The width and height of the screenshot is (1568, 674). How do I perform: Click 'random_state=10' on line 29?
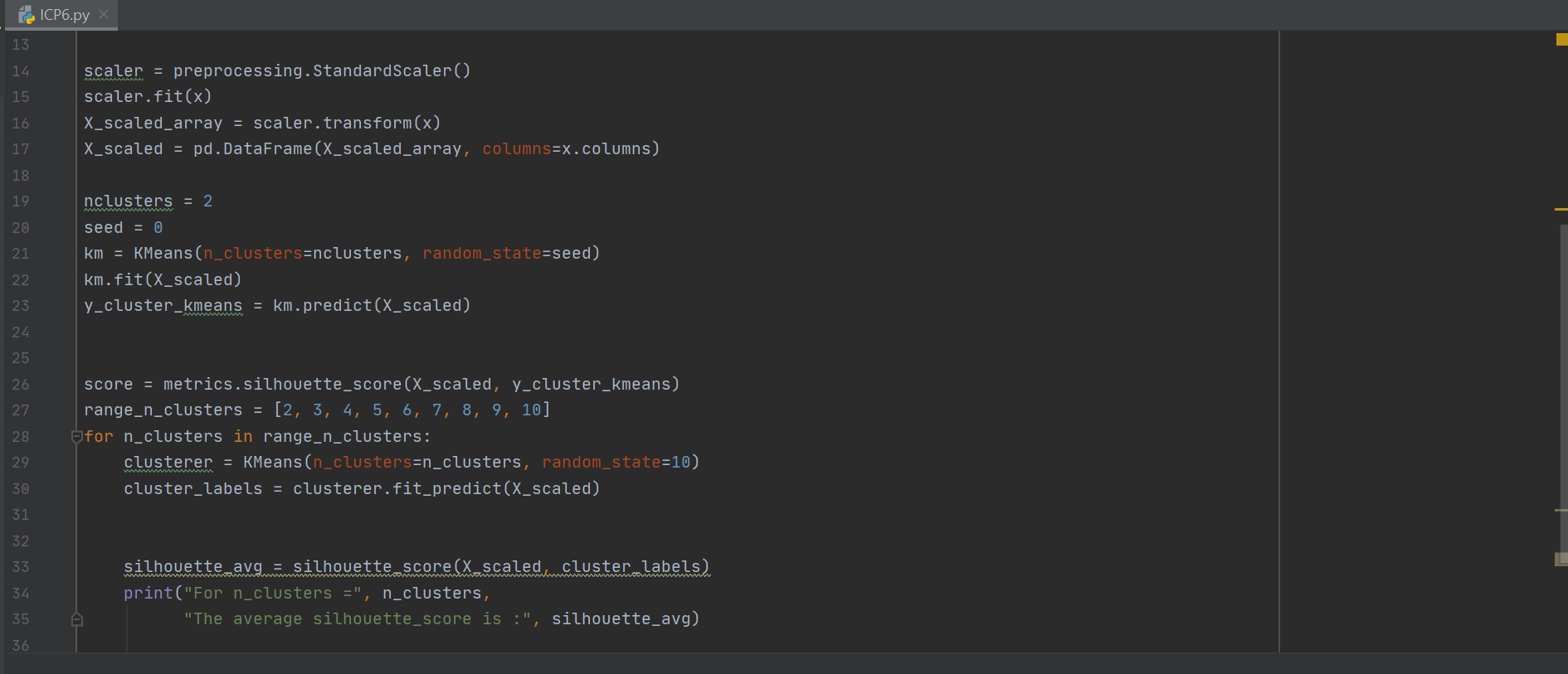tap(616, 462)
